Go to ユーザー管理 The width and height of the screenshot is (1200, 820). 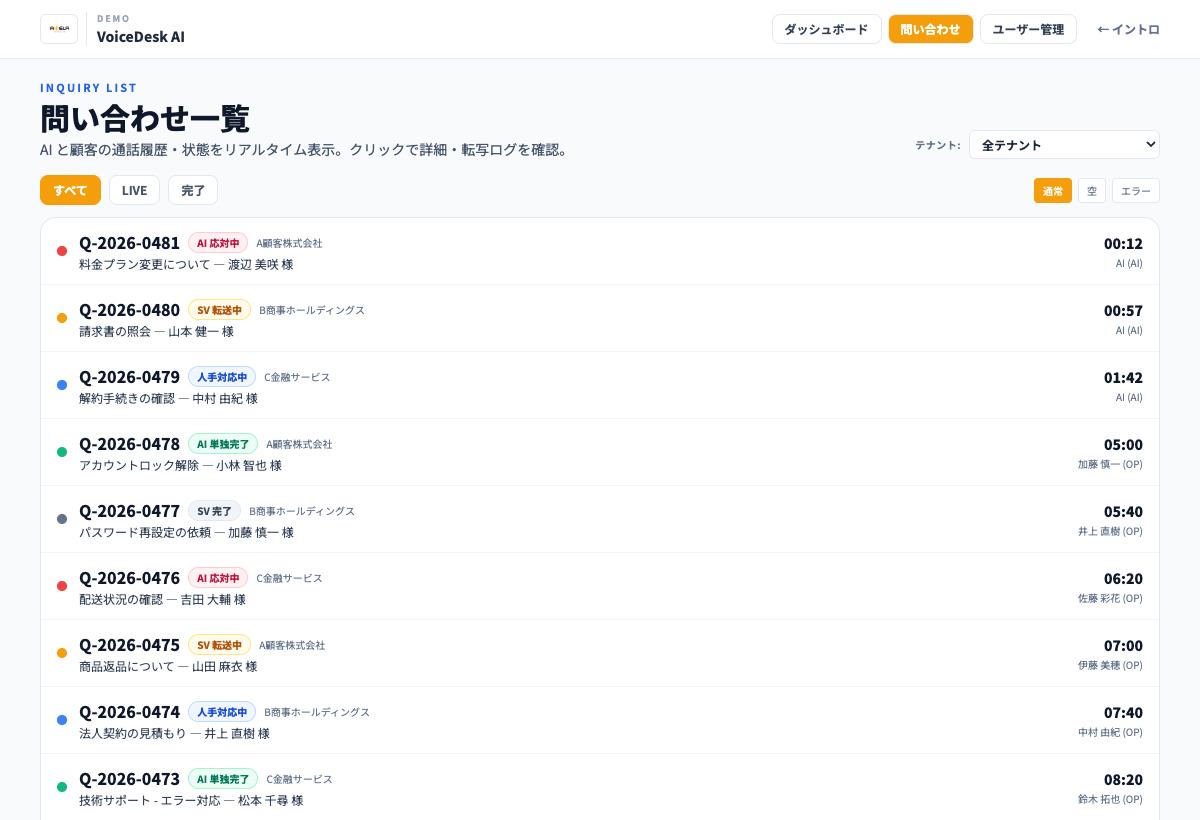click(1028, 29)
